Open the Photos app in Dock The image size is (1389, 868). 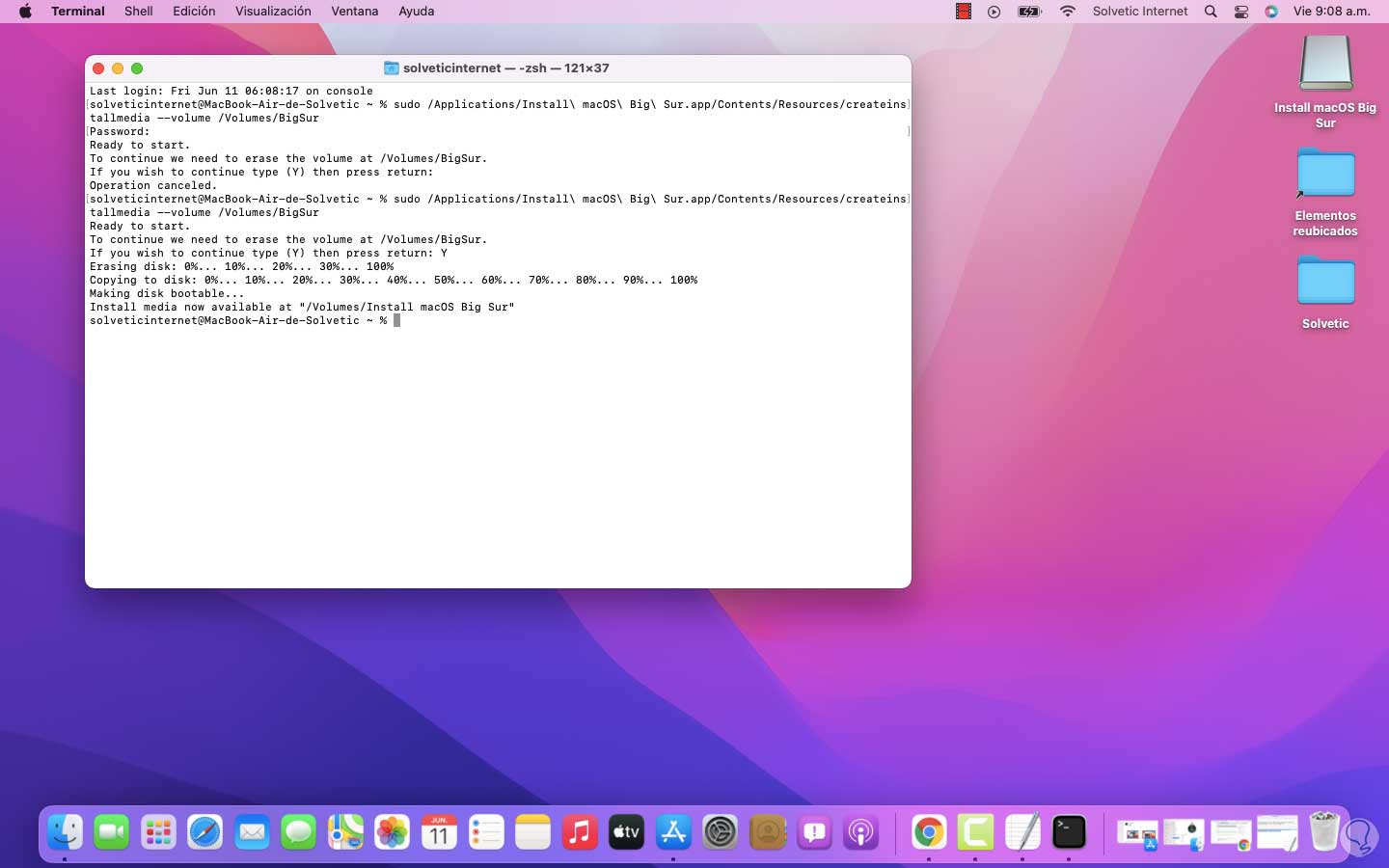393,831
